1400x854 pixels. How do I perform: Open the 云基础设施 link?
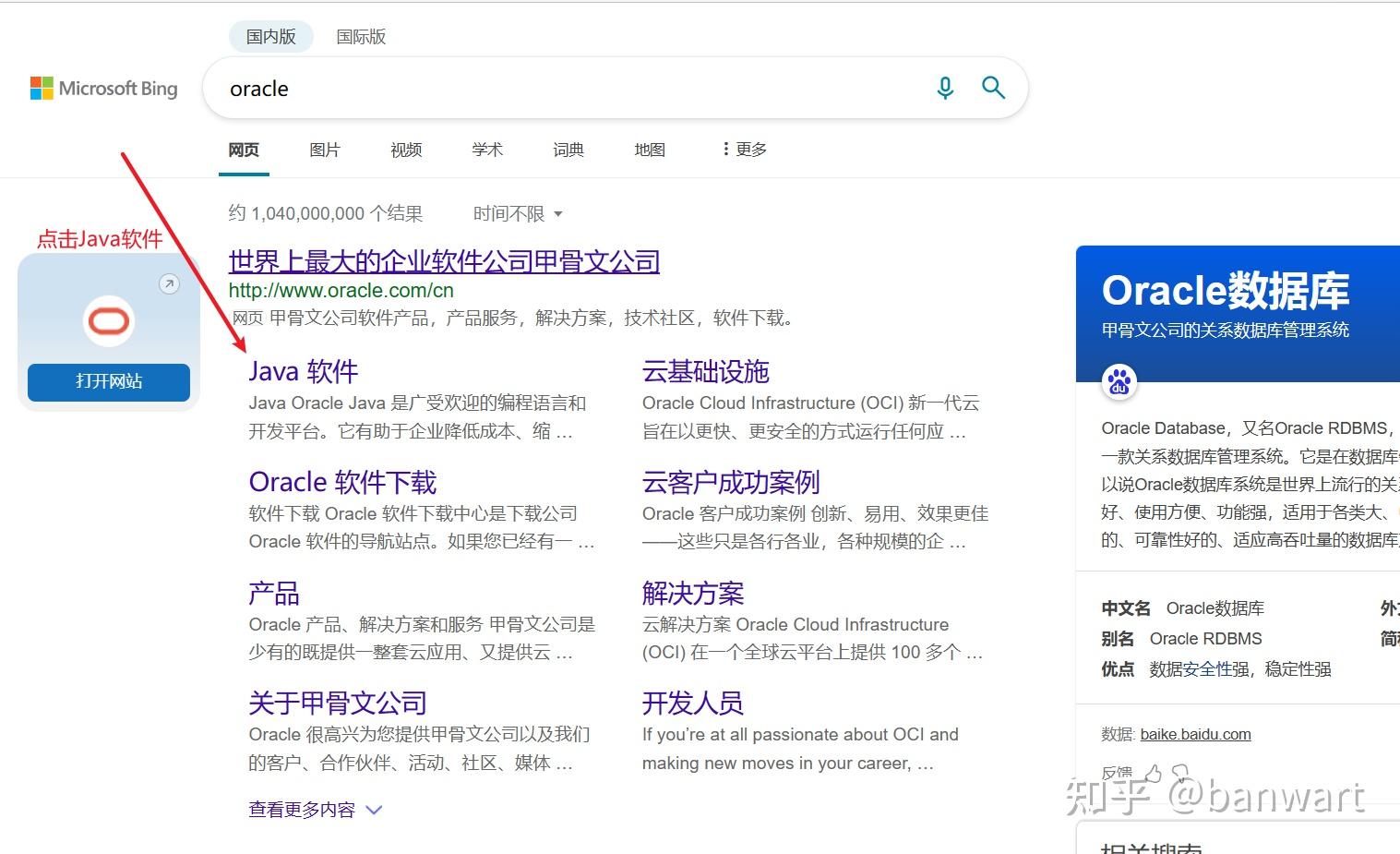pos(706,372)
